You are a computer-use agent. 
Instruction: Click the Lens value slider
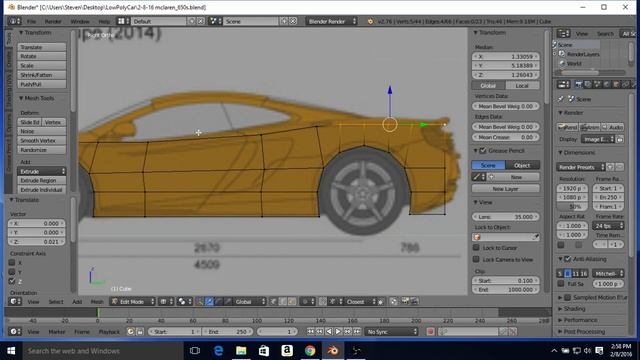point(505,217)
